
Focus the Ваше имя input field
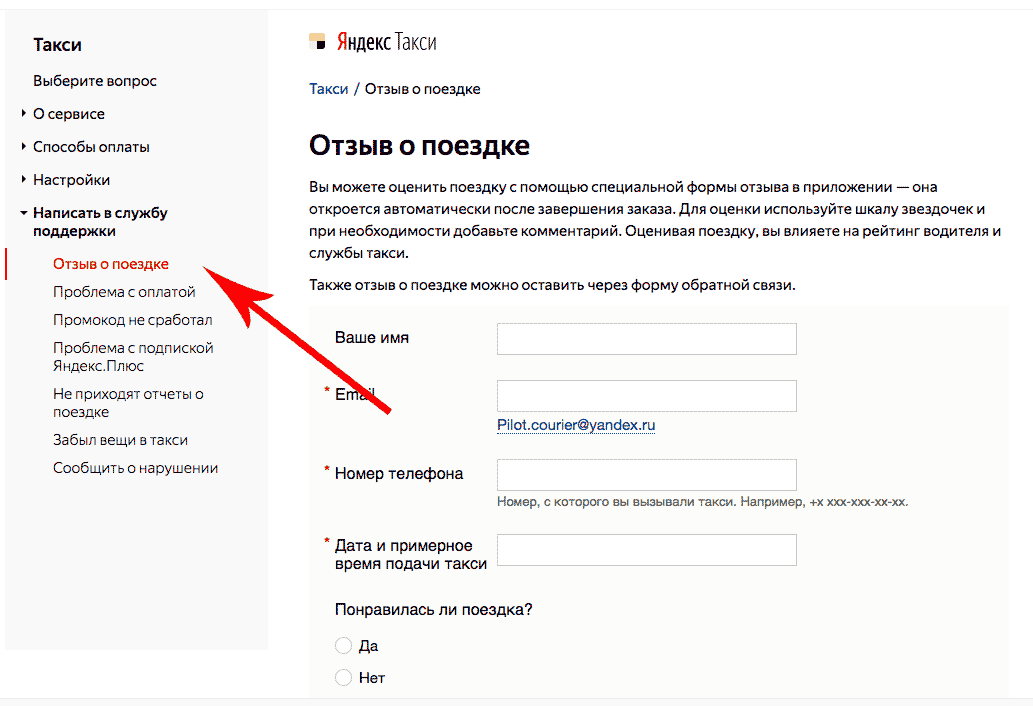(x=646, y=339)
